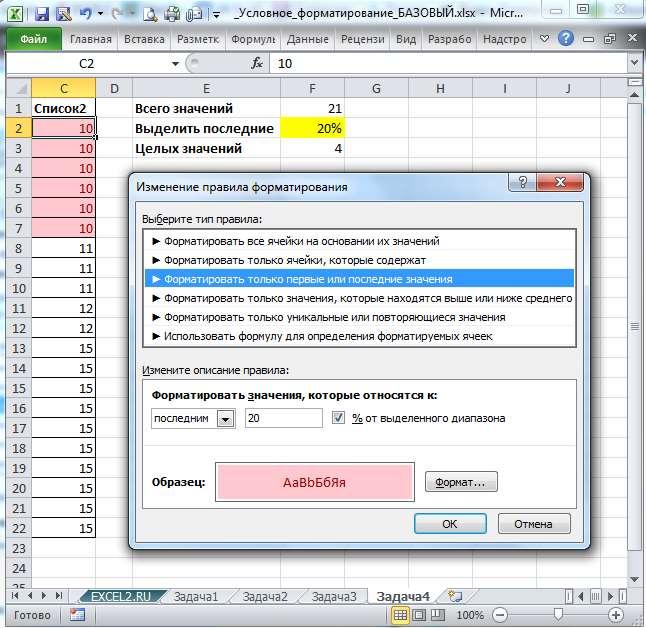This screenshot has width=646, height=628.
Task: Select the yellow cell F2 with 20%
Action: click(x=312, y=128)
